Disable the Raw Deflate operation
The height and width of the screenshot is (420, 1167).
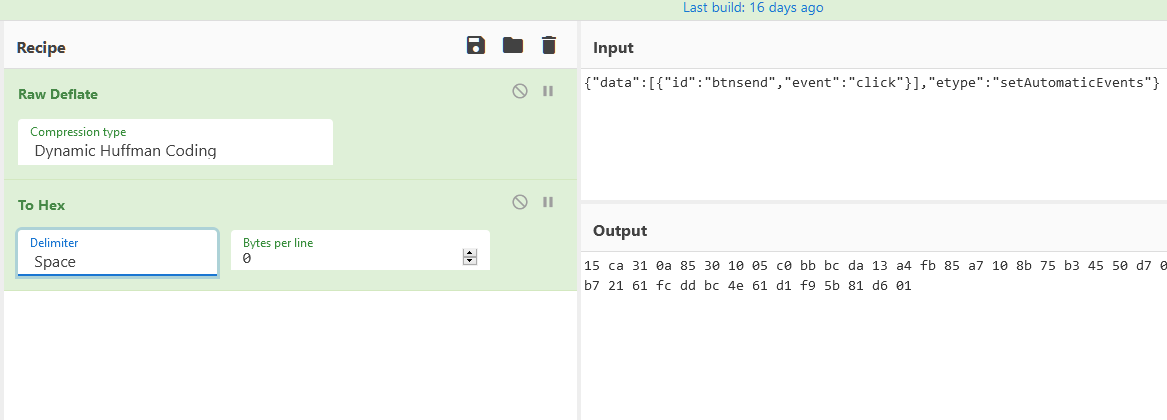point(520,91)
